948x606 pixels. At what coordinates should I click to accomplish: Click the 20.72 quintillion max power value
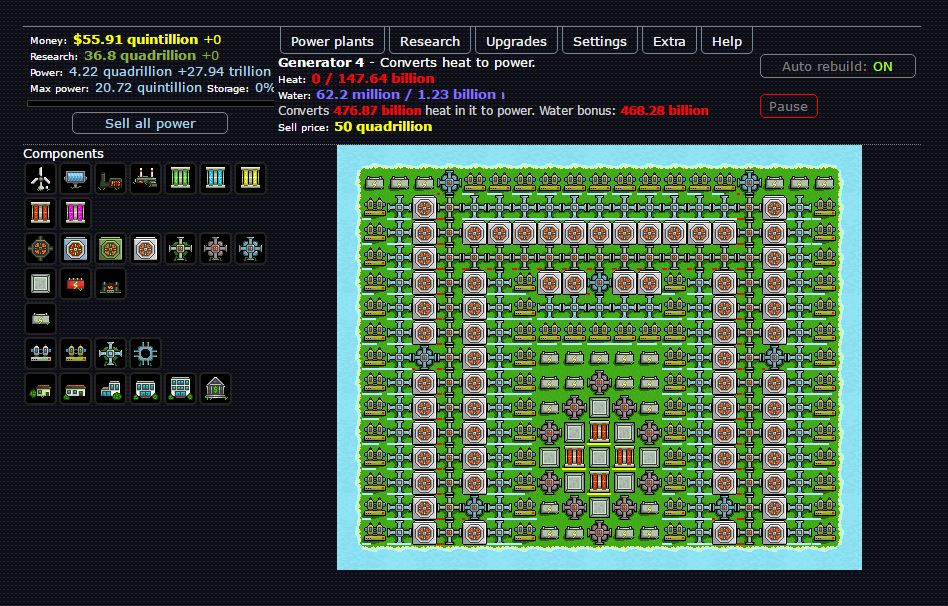[x=148, y=88]
